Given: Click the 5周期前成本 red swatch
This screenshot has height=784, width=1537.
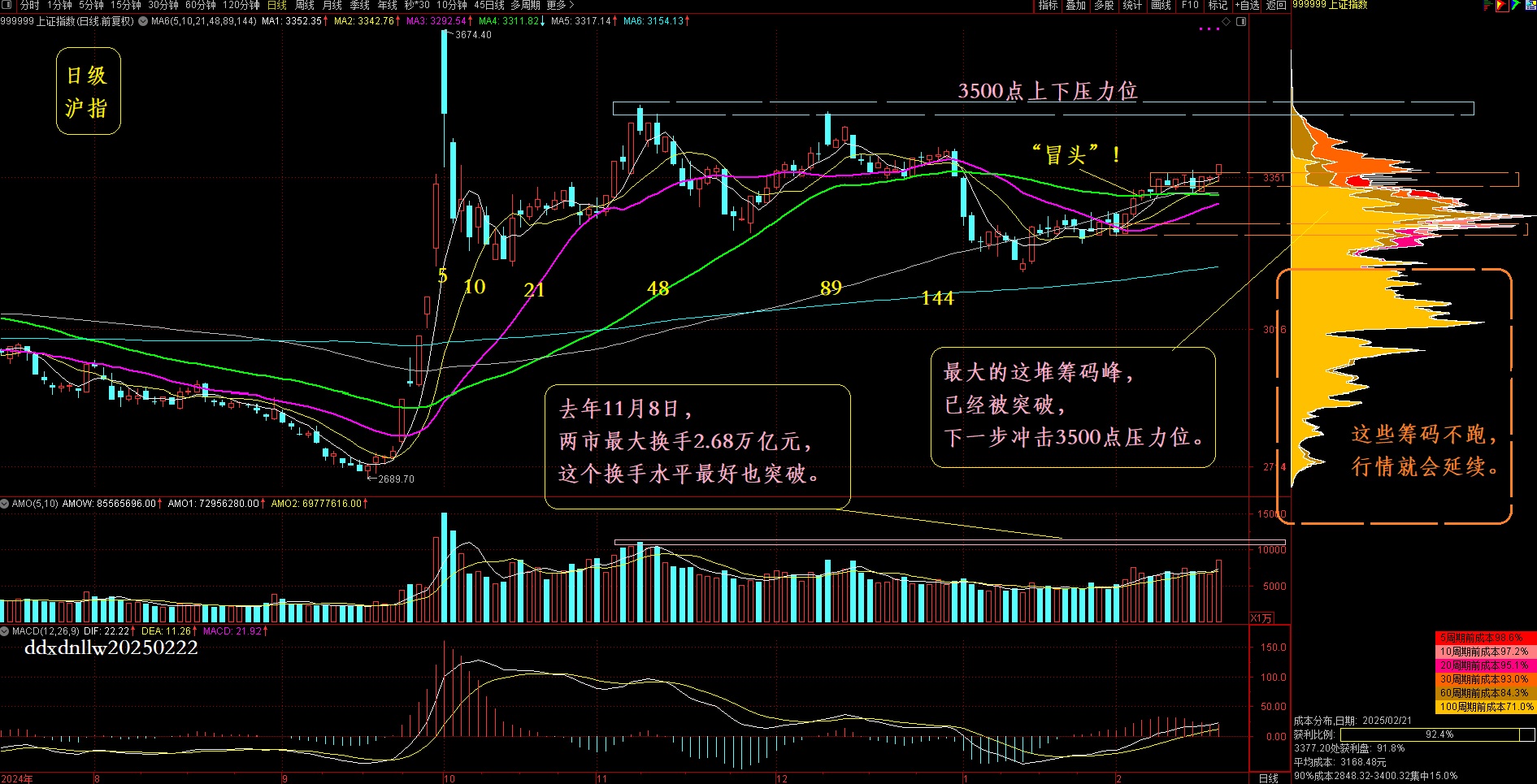Looking at the screenshot, I should 1486,638.
